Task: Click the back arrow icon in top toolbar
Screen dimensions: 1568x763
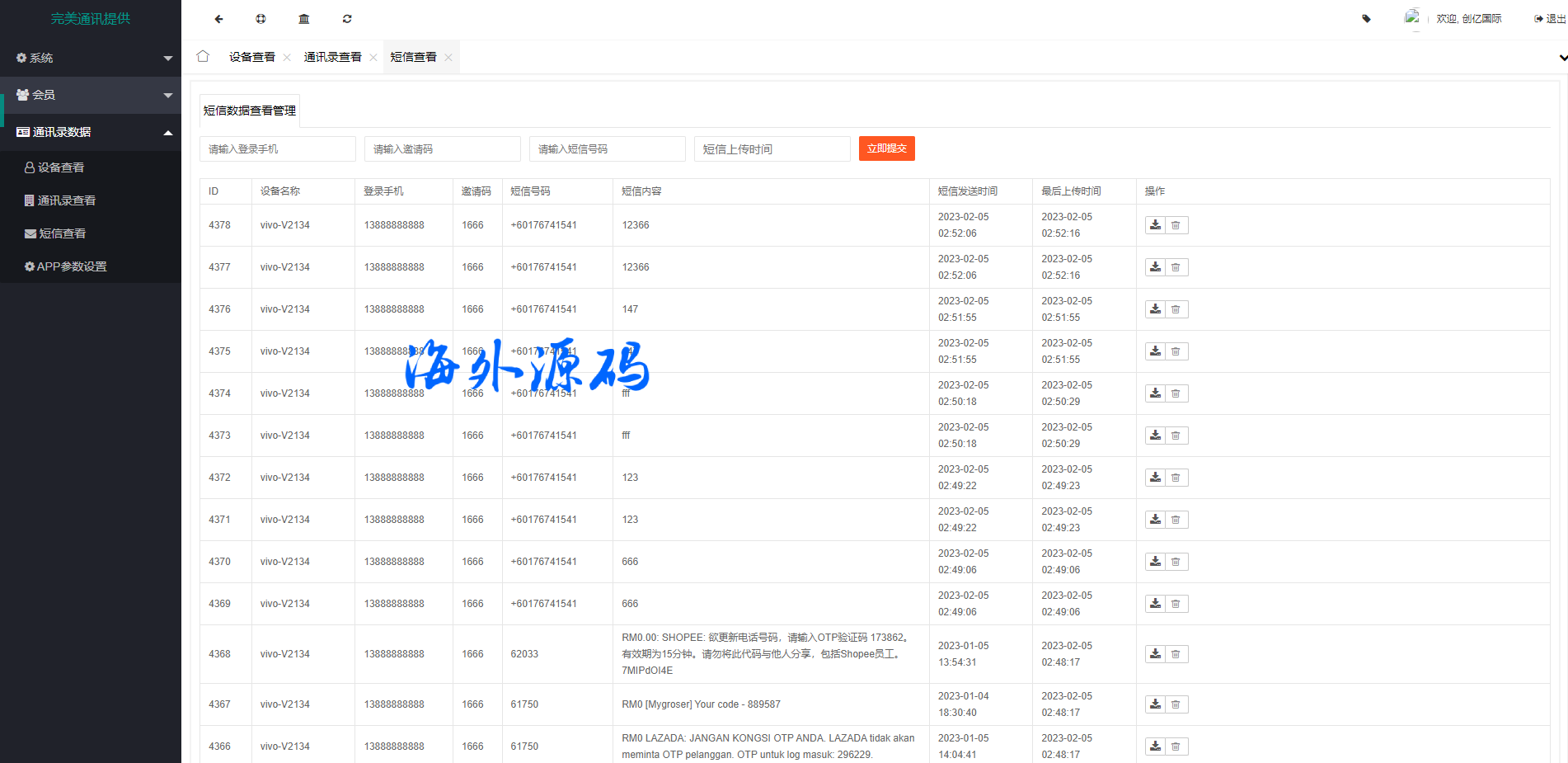Action: click(218, 19)
